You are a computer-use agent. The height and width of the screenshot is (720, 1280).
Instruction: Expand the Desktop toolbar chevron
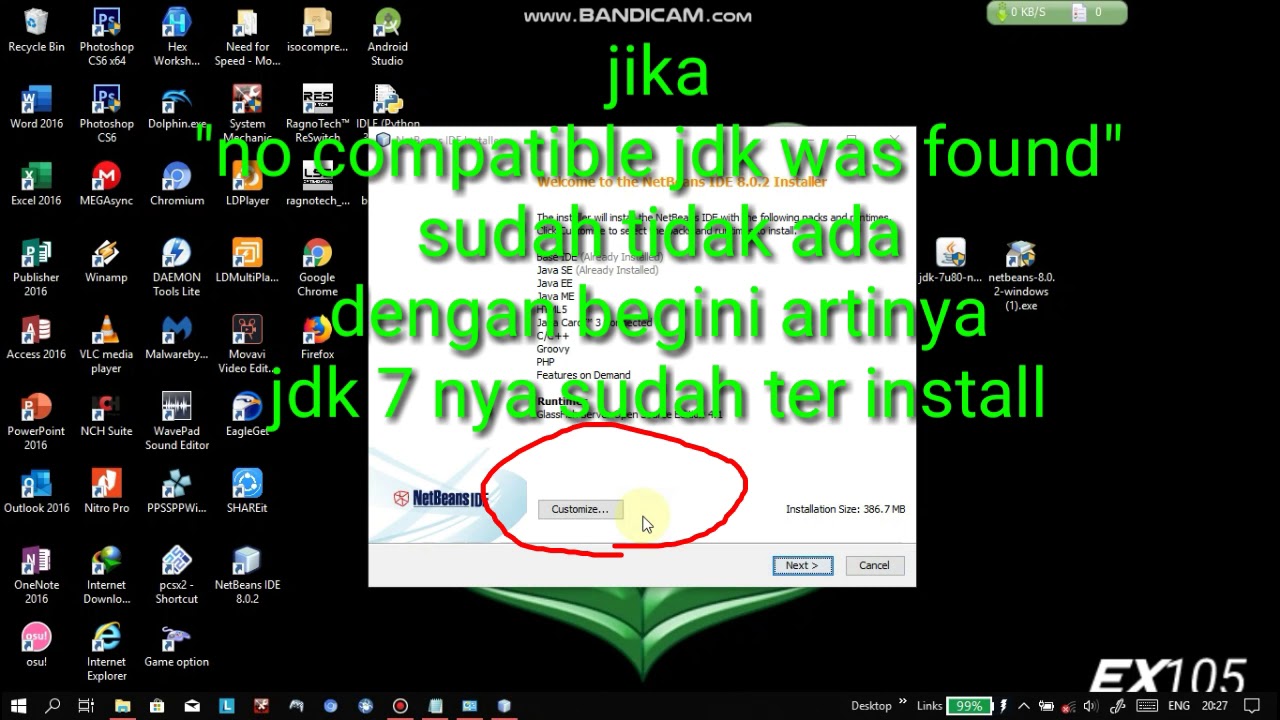click(903, 702)
